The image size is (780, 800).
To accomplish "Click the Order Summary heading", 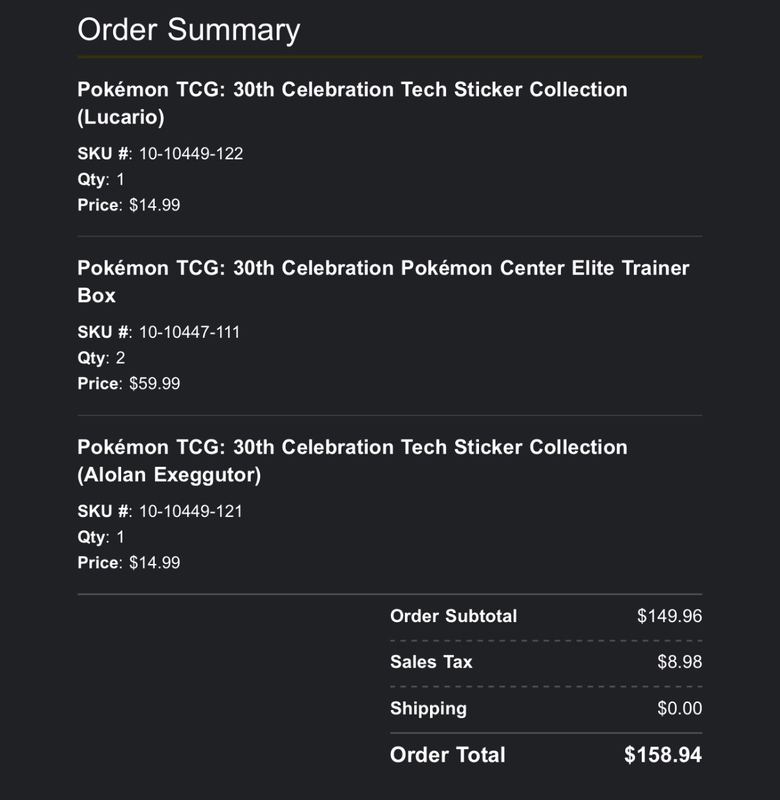I will coord(189,30).
